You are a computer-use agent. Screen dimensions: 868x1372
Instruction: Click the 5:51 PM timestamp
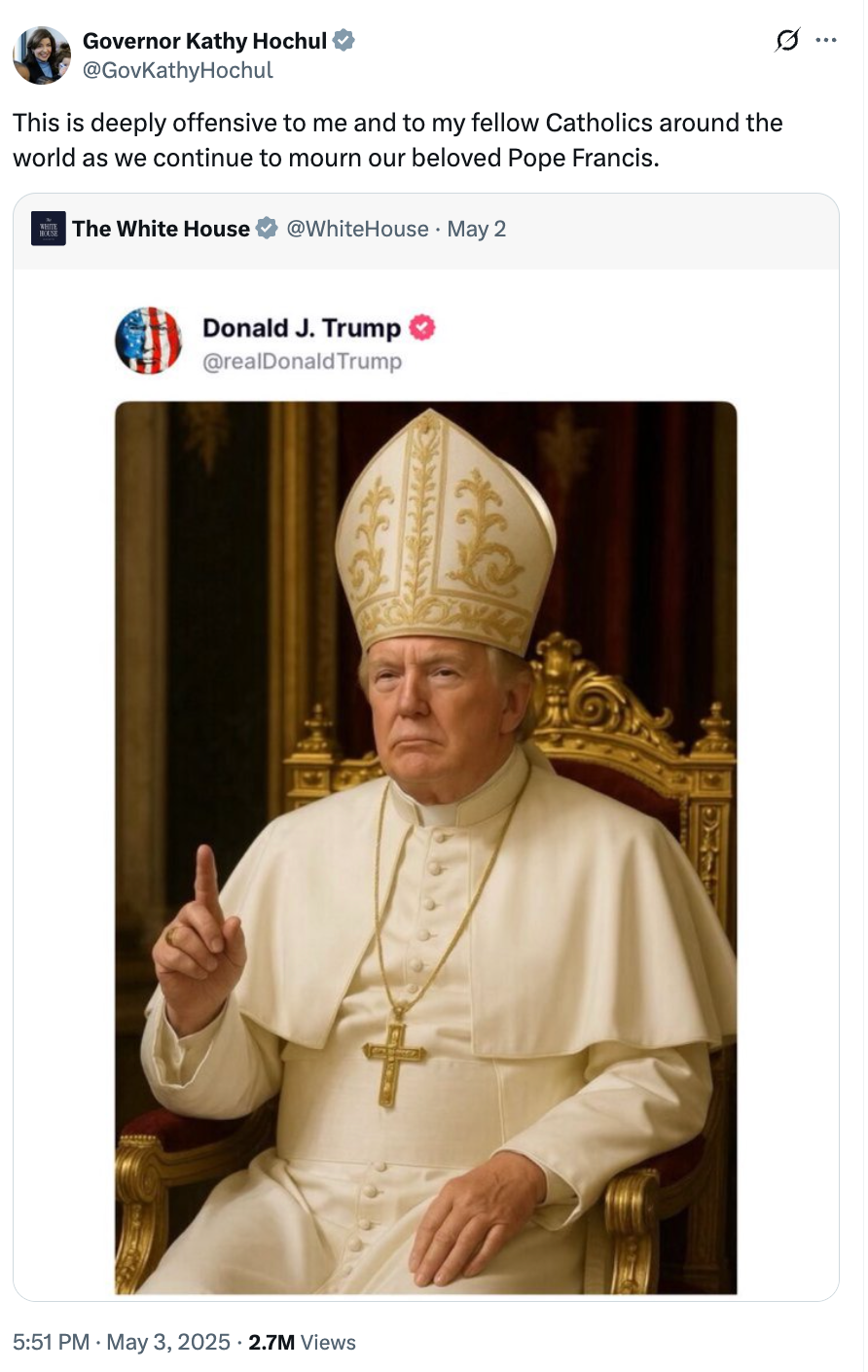(50, 1342)
